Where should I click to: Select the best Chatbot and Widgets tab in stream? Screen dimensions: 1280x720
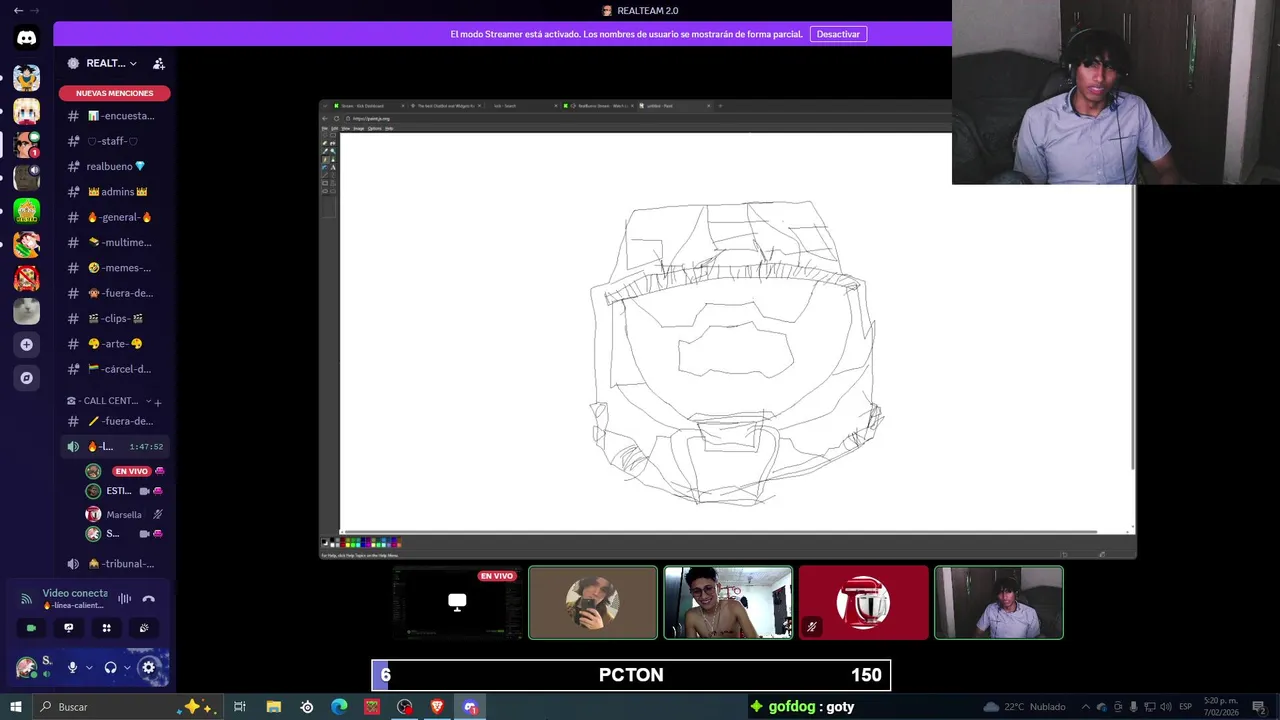point(444,105)
